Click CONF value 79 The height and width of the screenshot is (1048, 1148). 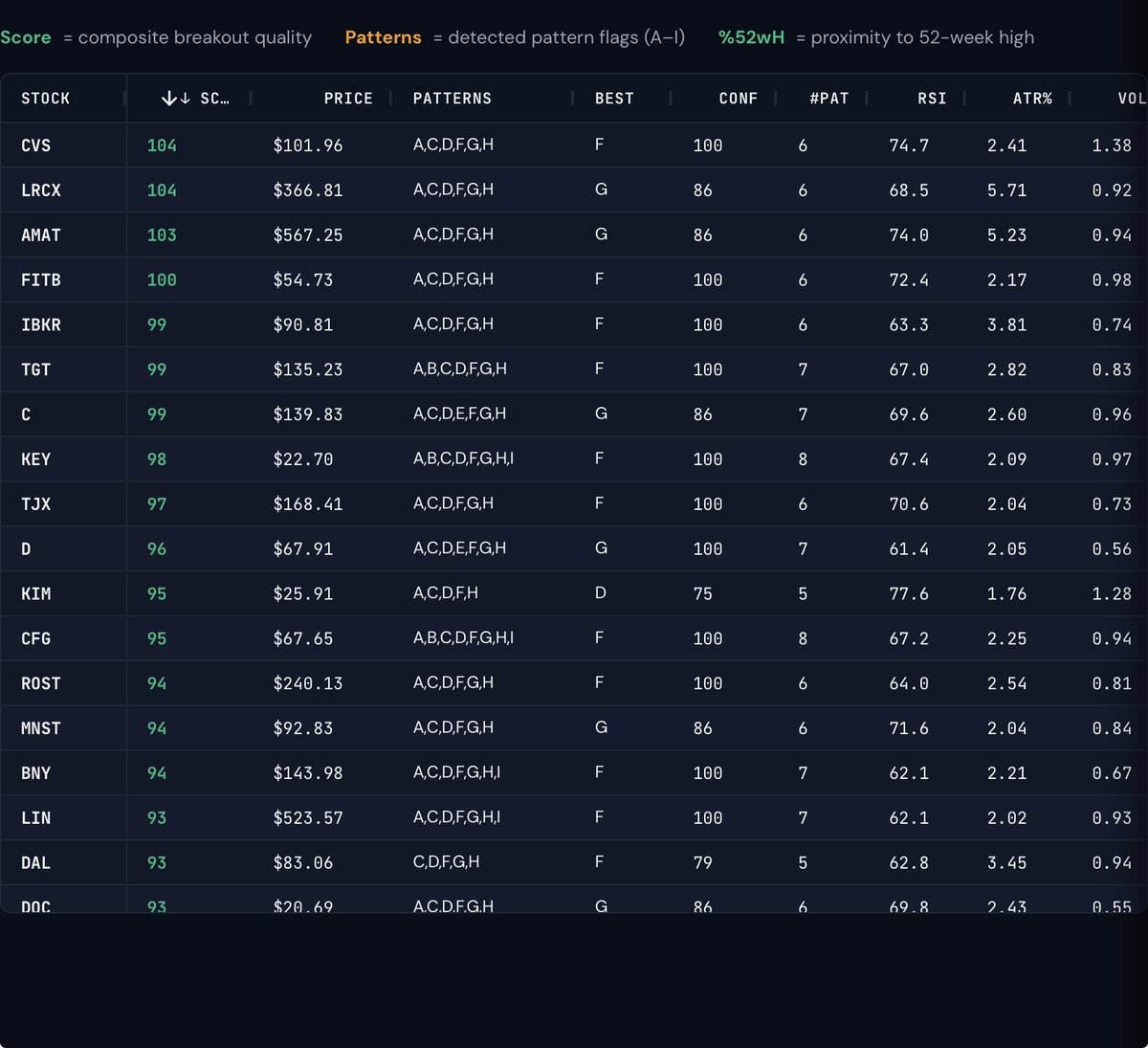tap(703, 863)
